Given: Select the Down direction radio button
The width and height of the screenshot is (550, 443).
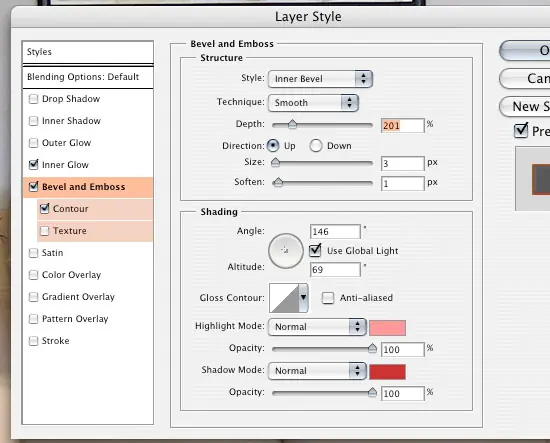Looking at the screenshot, I should (316, 146).
